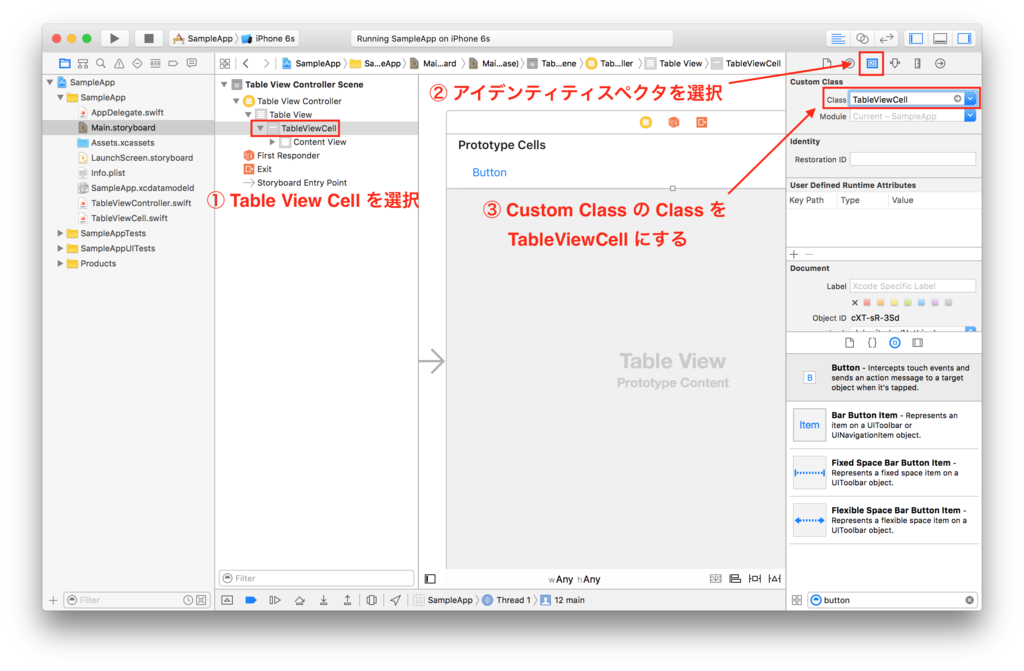
Task: Open AppDelegate.swift
Action: point(127,112)
